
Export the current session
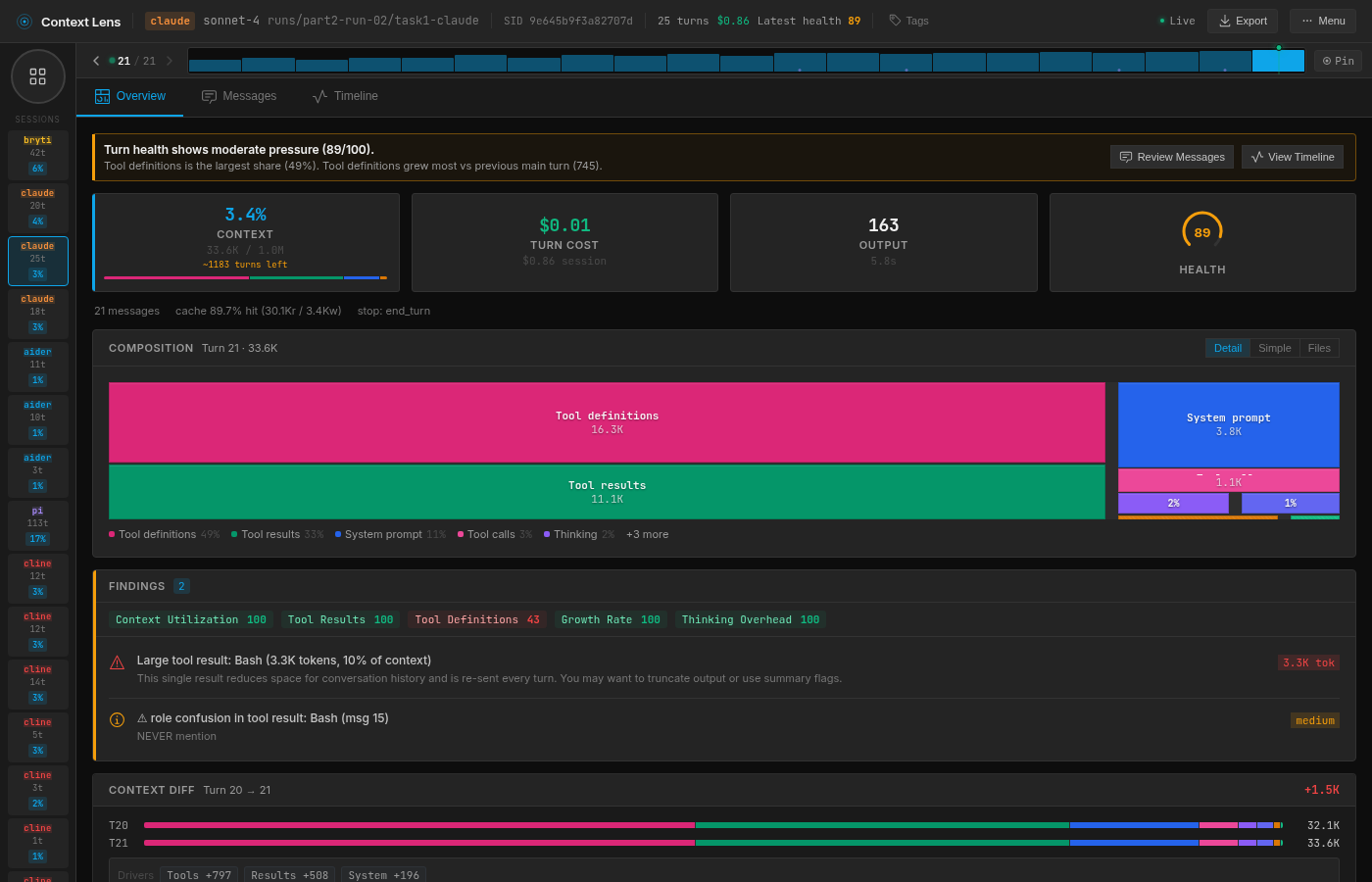point(1242,20)
